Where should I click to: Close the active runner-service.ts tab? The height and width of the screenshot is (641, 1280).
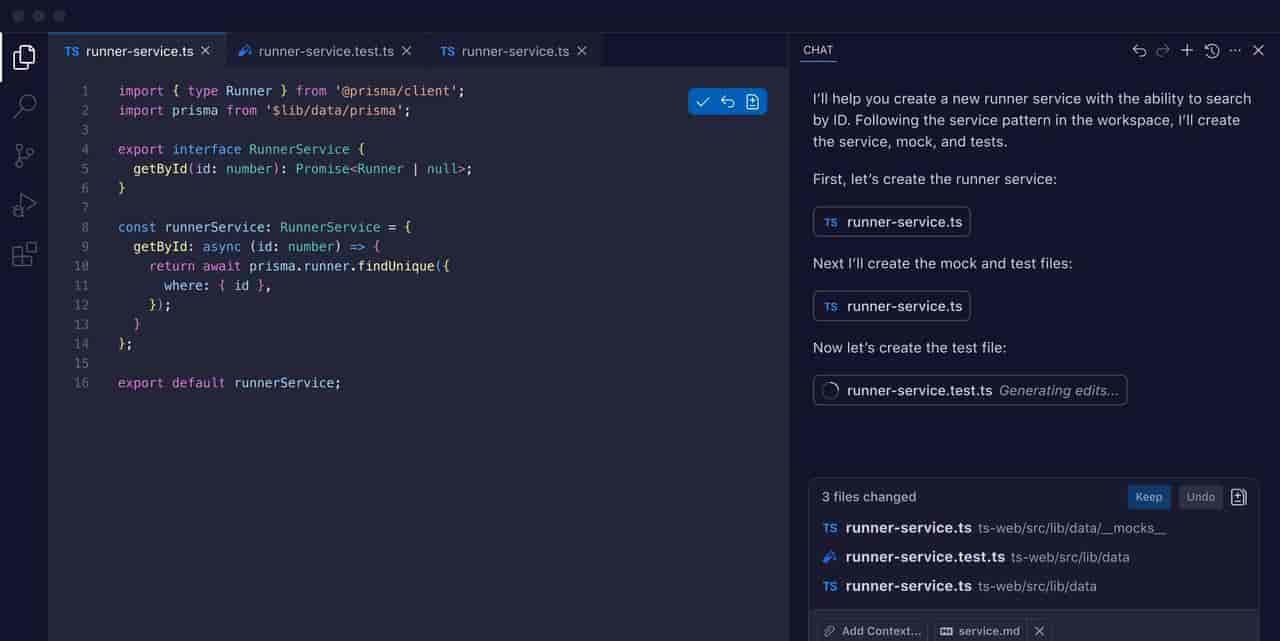tap(206, 51)
